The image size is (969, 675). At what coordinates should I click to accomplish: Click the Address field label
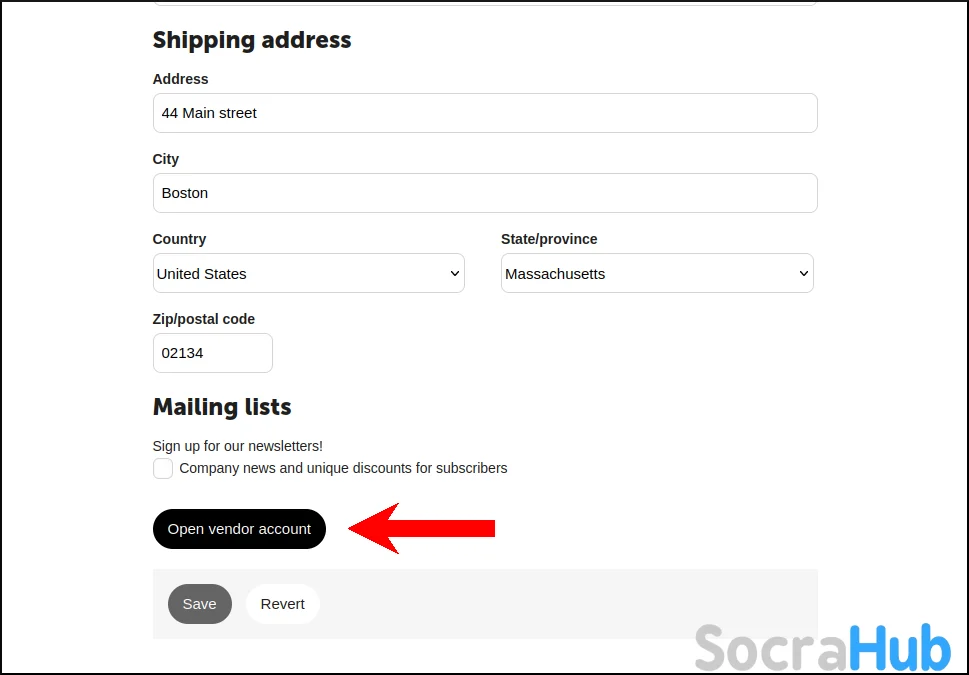click(181, 79)
